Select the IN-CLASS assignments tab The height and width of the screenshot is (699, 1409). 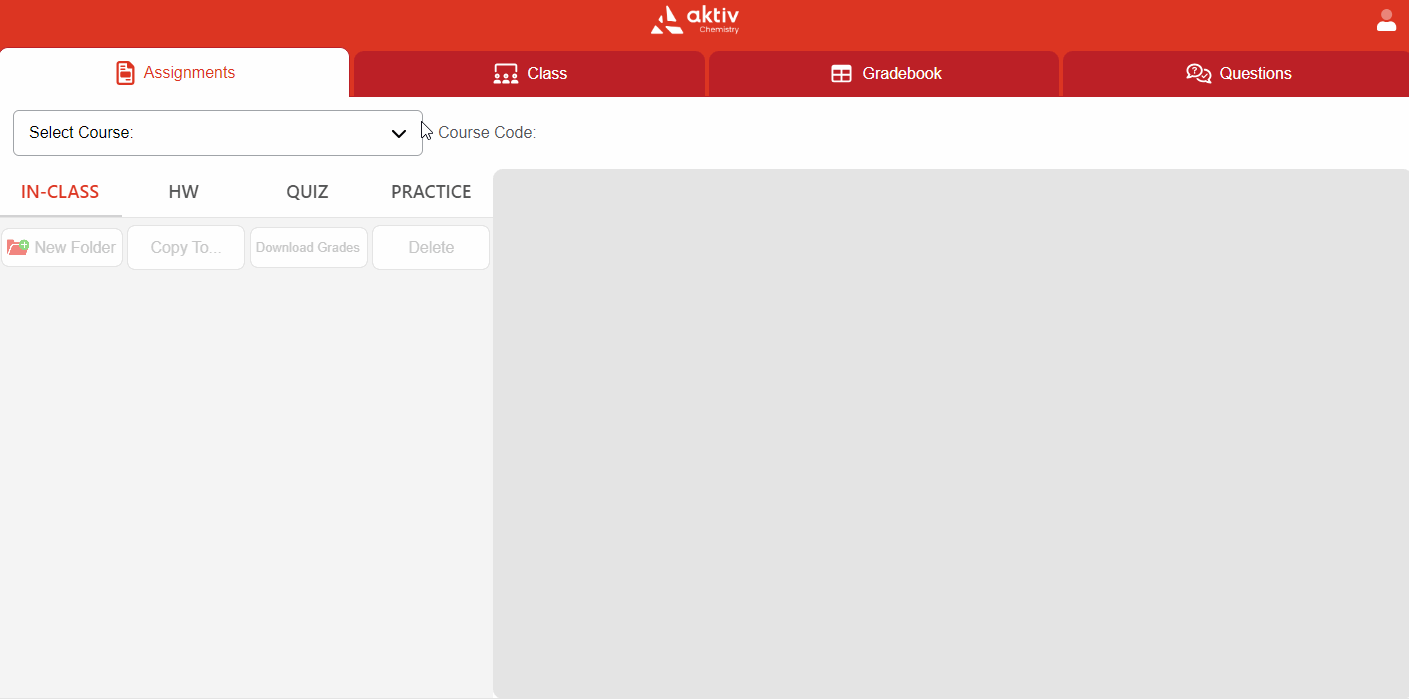click(60, 191)
